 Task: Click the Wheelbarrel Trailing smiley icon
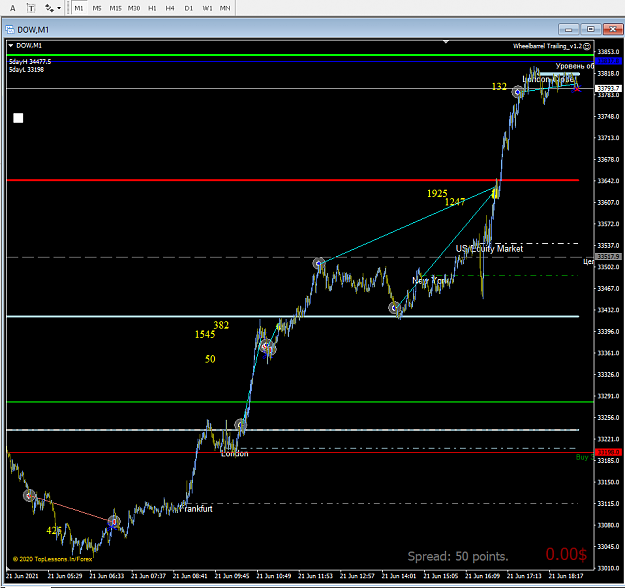coord(587,46)
